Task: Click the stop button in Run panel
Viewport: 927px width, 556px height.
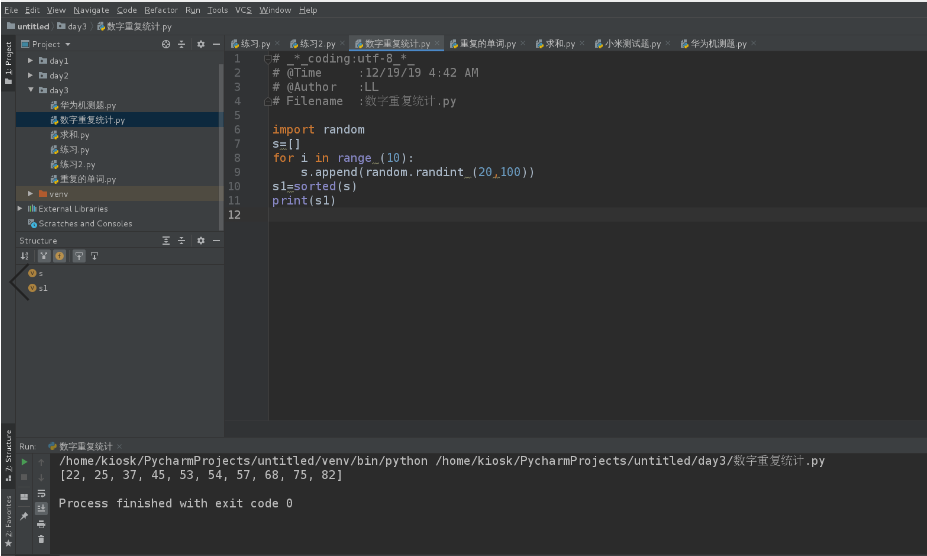Action: click(24, 477)
